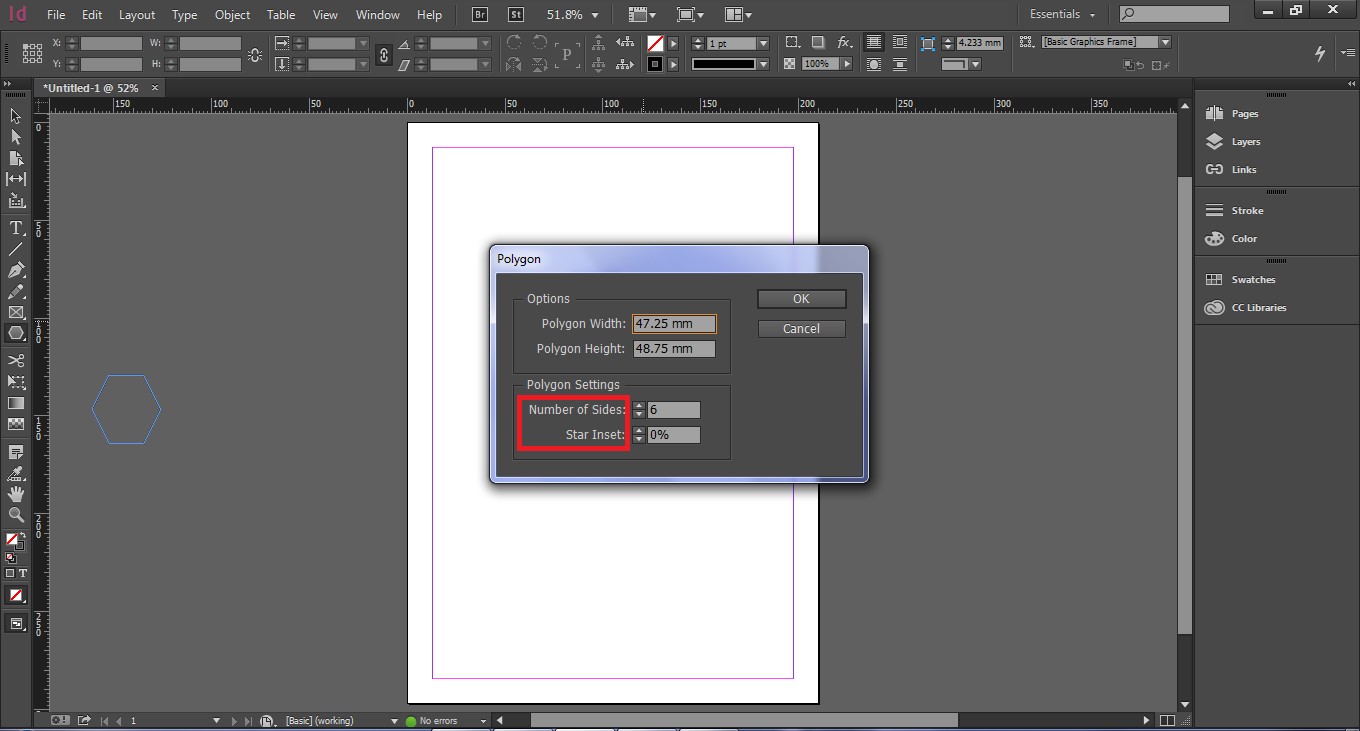1360x731 pixels.
Task: Open the stroke type dropdown
Action: (x=763, y=64)
